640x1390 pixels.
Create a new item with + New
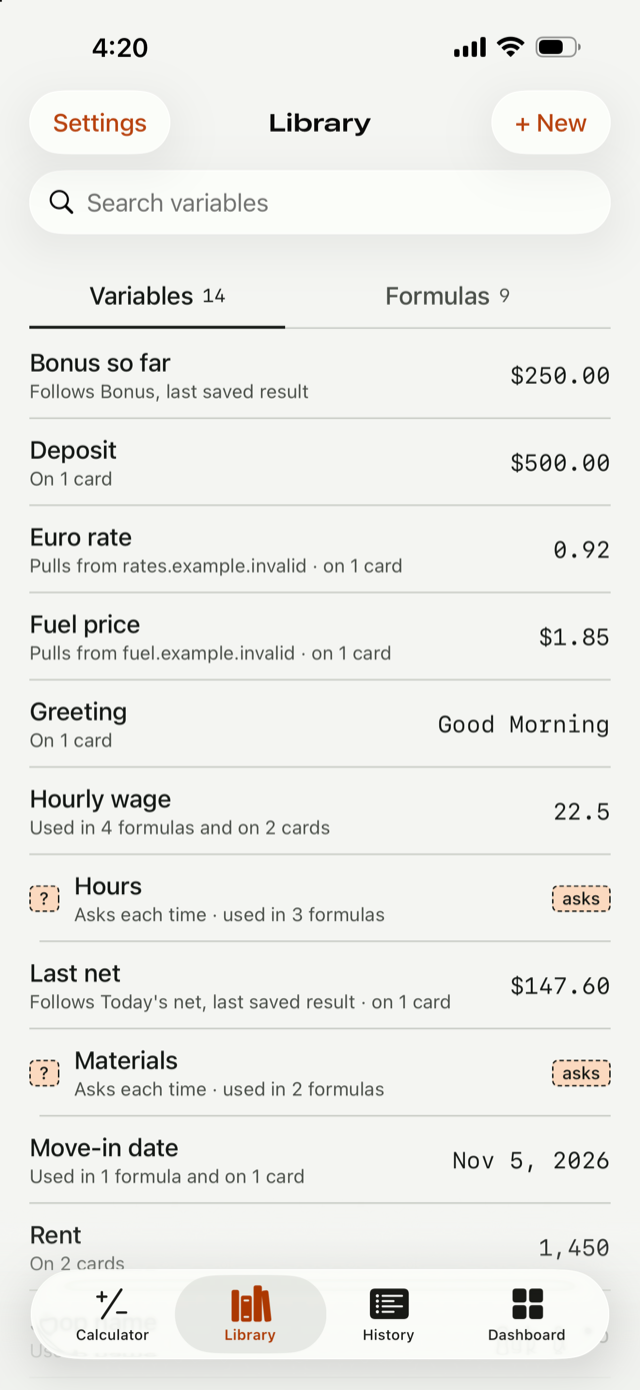pyautogui.click(x=551, y=123)
